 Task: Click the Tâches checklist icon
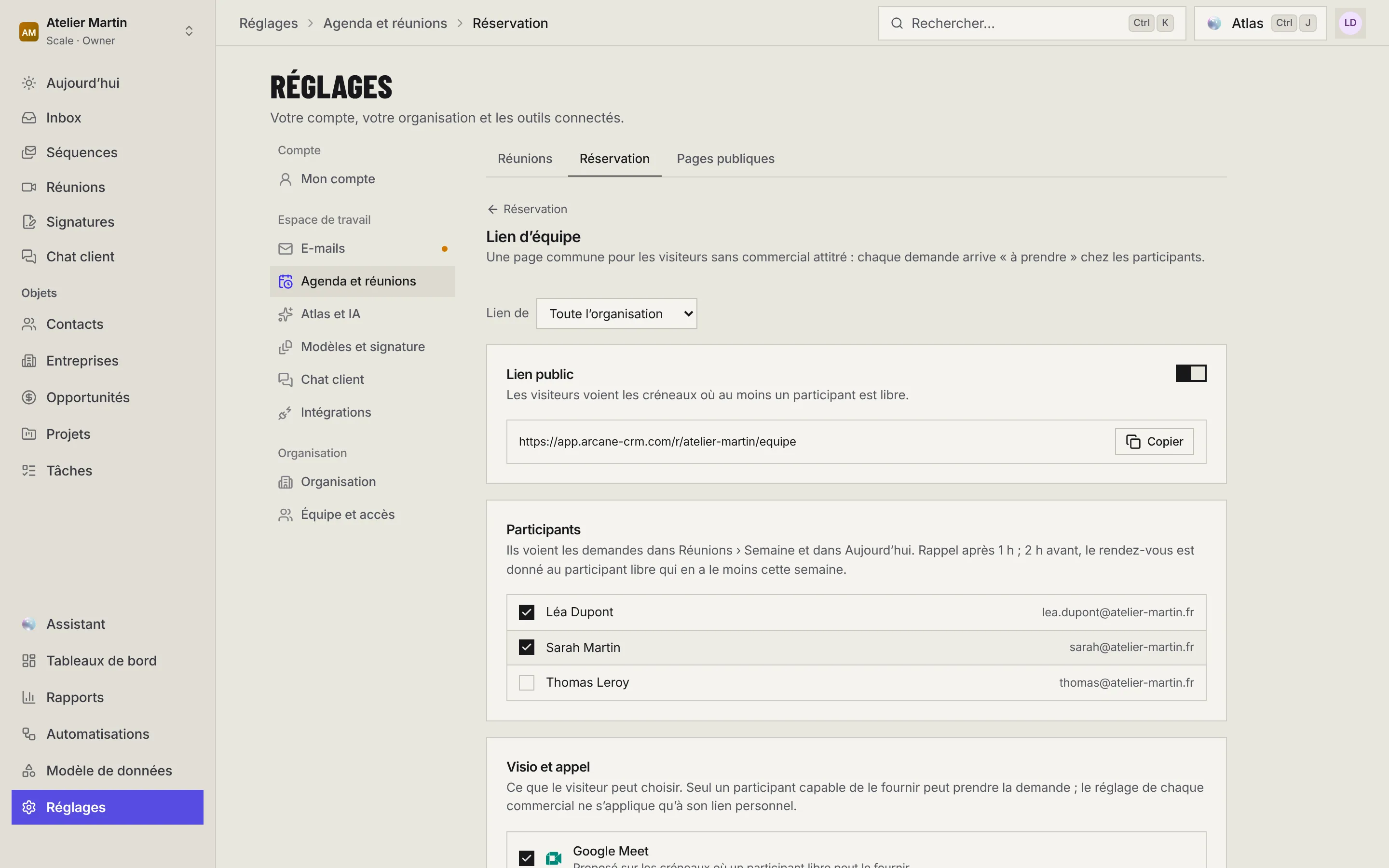point(29,471)
